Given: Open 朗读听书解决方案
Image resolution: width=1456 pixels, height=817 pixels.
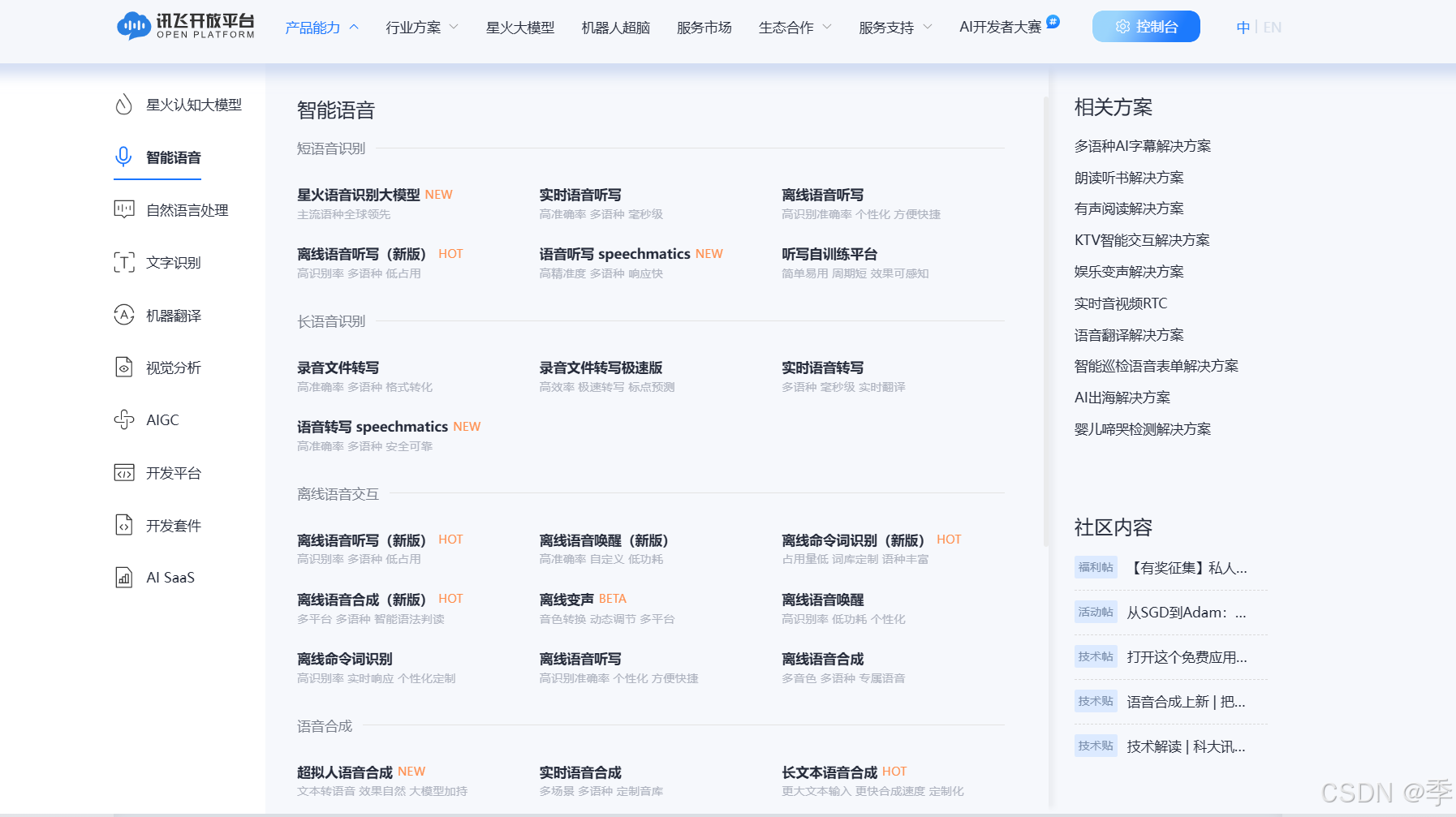Looking at the screenshot, I should [x=1129, y=178].
